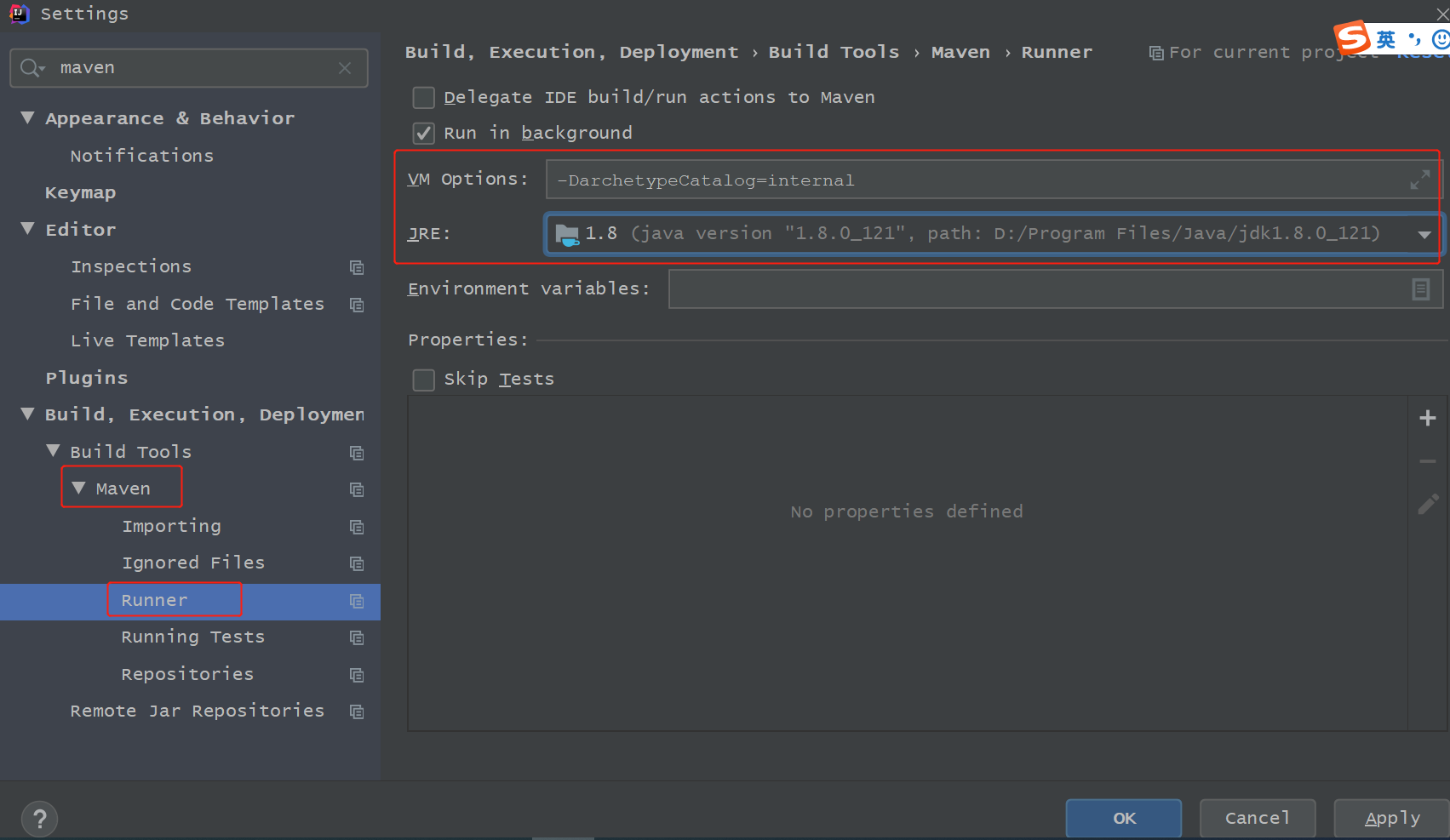Click the project icon beside Maven
Screen dimensions: 1450x840
[357, 489]
